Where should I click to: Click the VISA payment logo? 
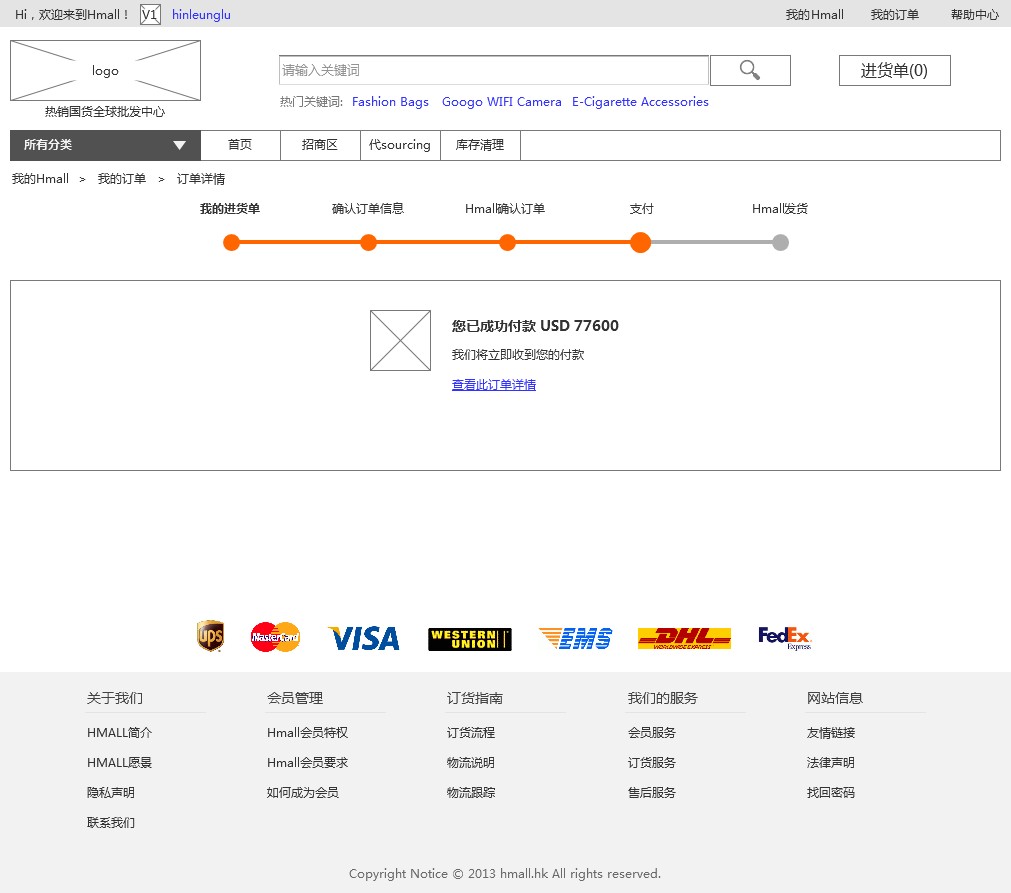(x=364, y=638)
